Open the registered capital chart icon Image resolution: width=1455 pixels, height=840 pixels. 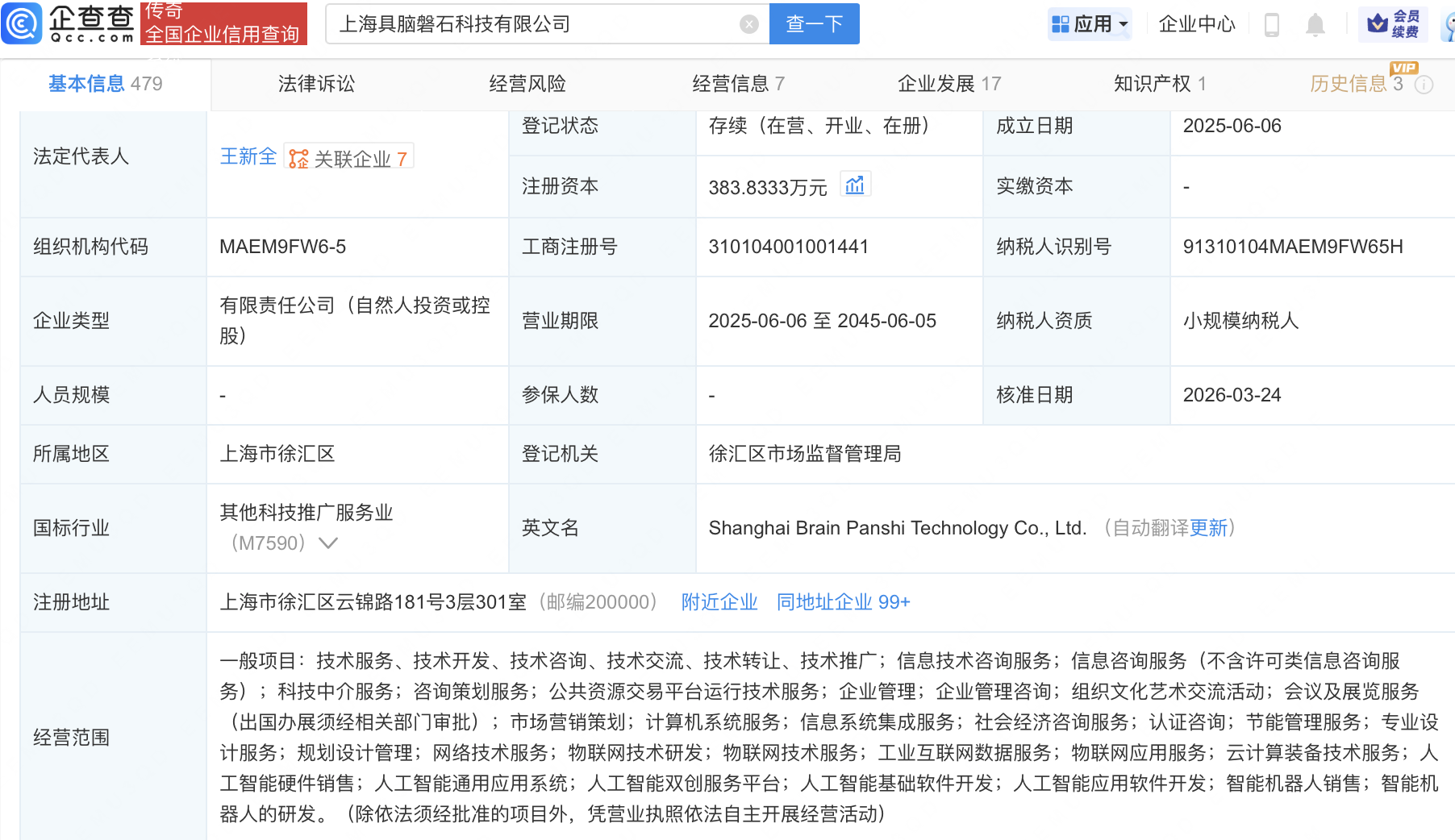point(854,185)
